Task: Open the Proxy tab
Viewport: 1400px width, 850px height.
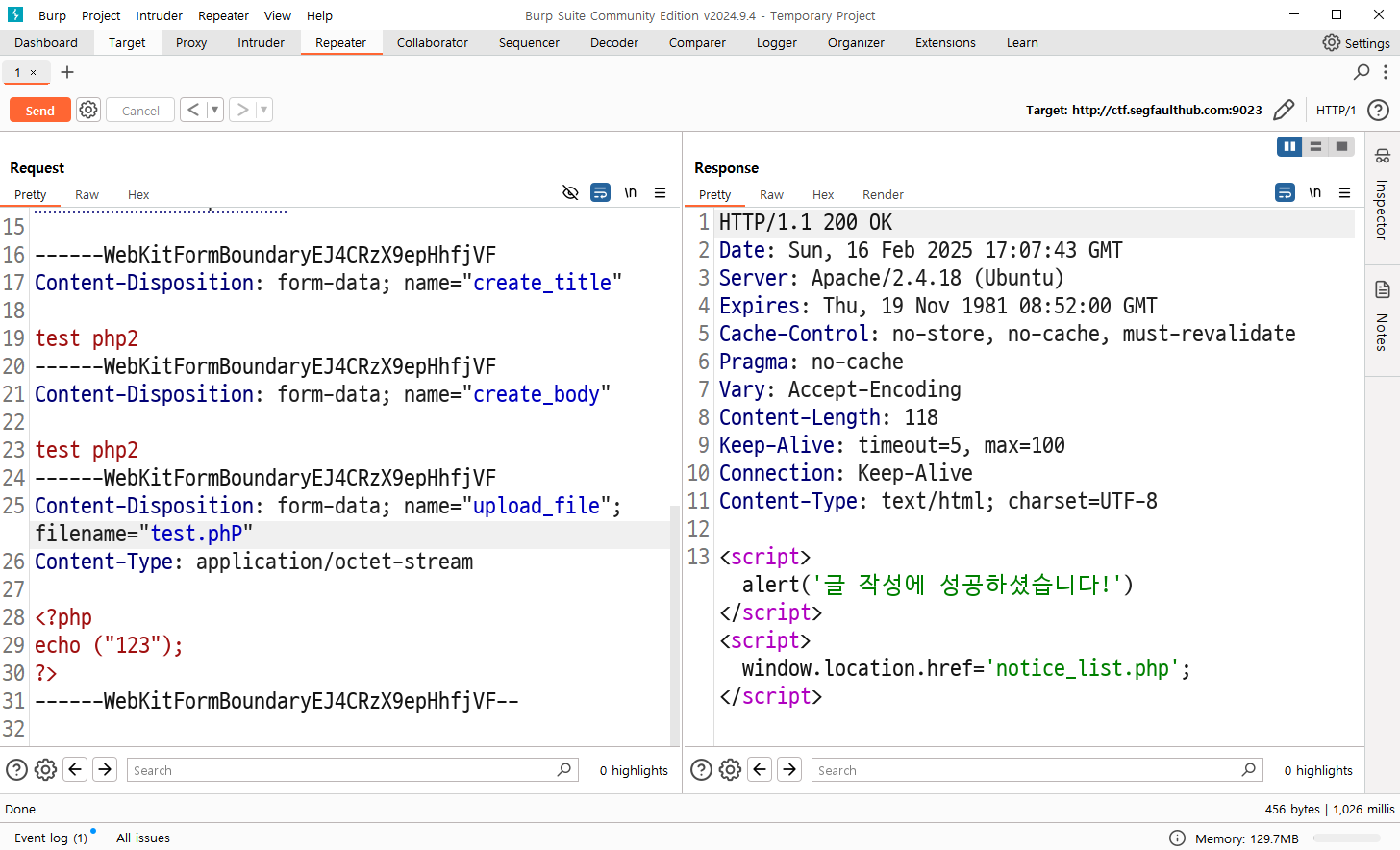Action: [191, 42]
